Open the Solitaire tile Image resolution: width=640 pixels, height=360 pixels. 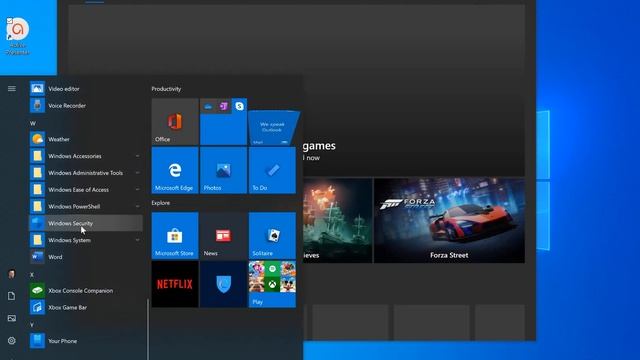[x=272, y=236]
